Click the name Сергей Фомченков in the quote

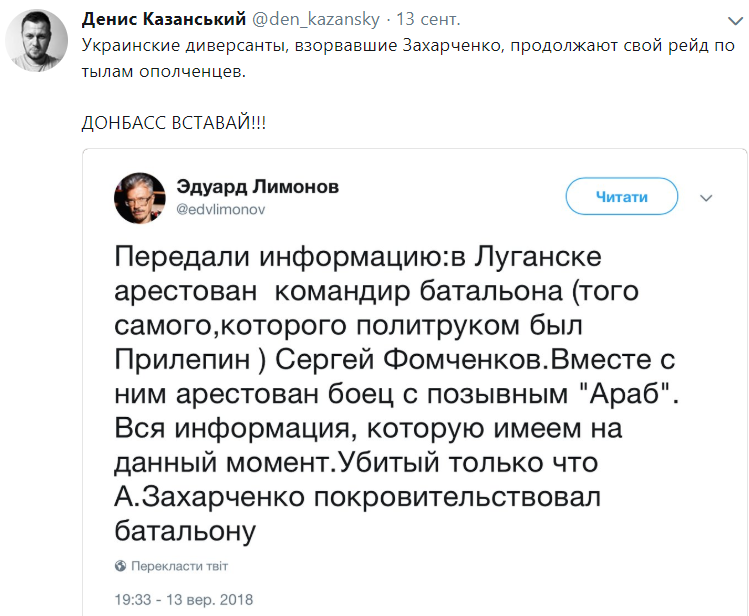tap(409, 359)
